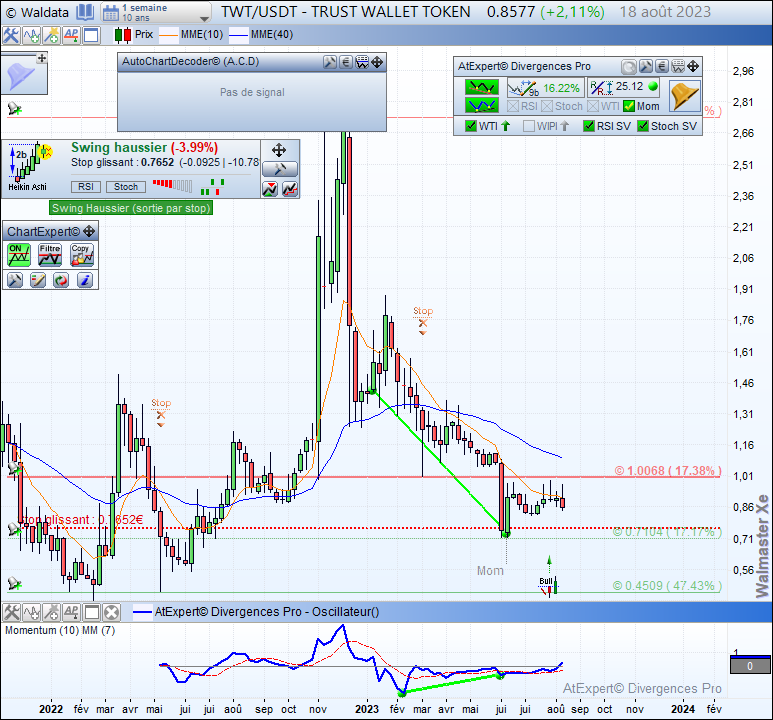Click the oscillator zero-level value box
Screen dimensions: 773x720
(x=750, y=666)
